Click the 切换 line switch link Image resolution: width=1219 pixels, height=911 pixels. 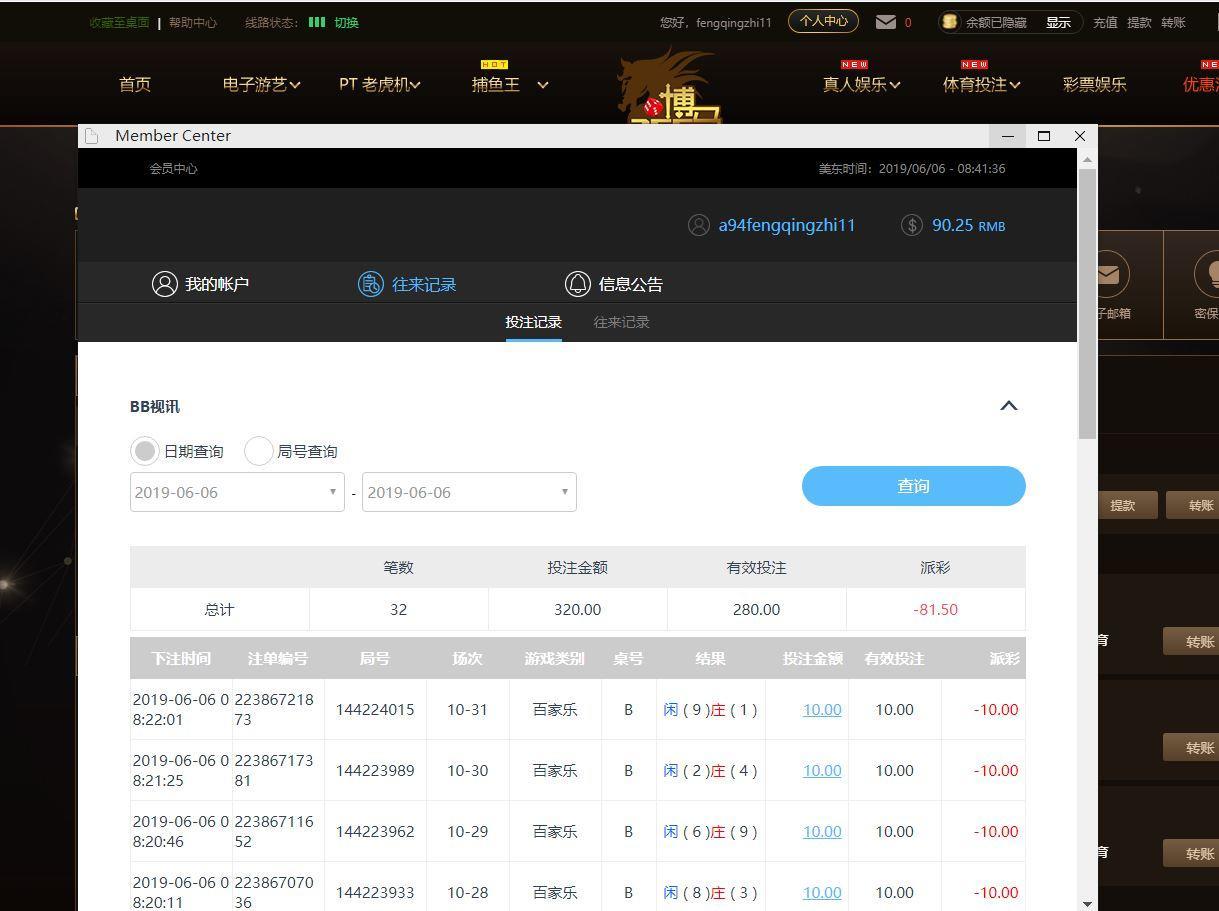pyautogui.click(x=346, y=22)
